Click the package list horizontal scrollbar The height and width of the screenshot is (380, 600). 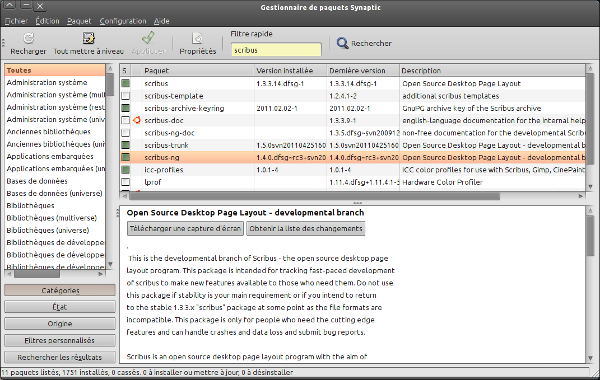(315, 196)
